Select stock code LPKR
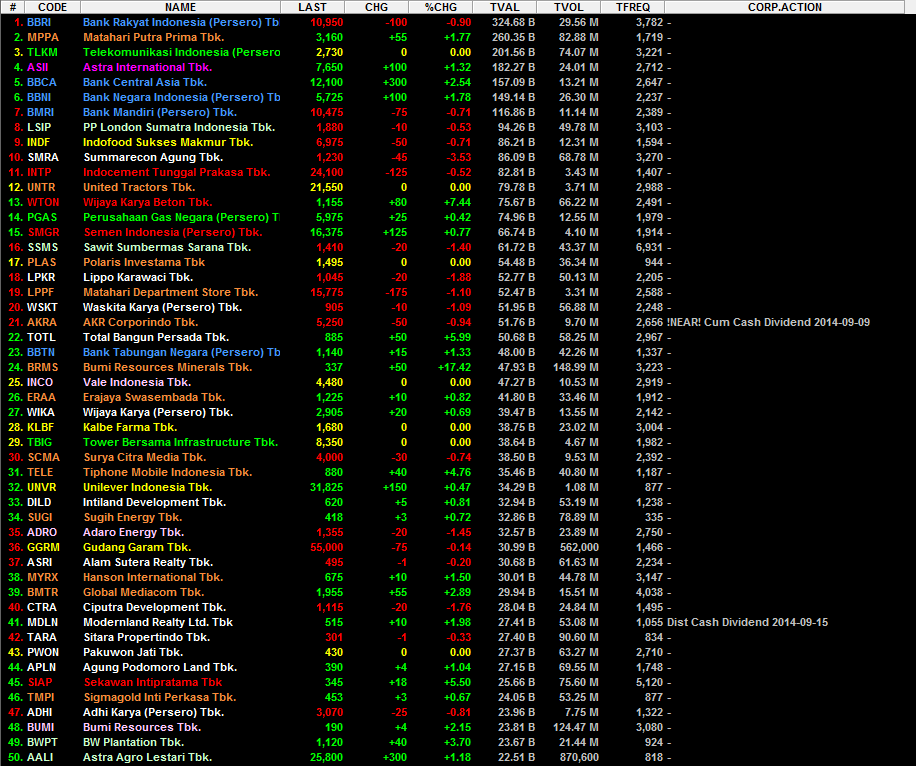 41,278
